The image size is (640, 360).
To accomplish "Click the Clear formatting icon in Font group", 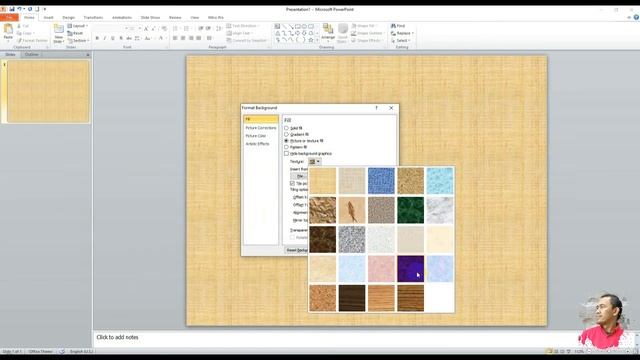I will point(164,29).
